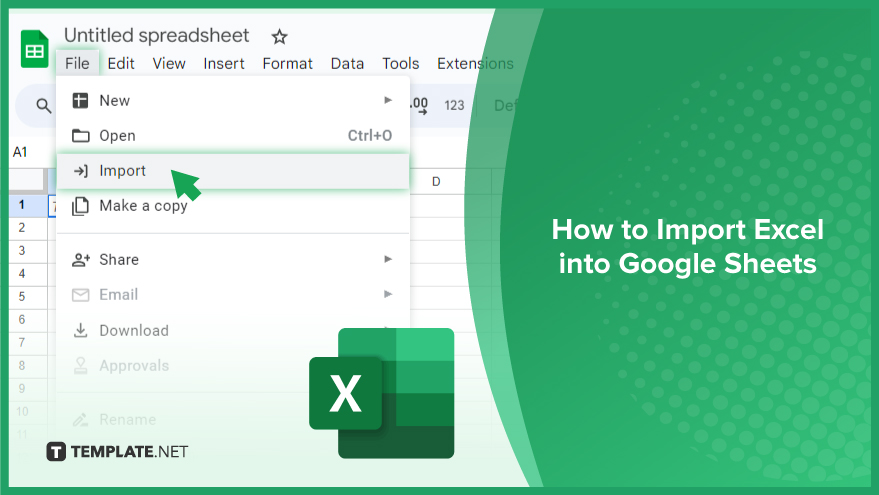The height and width of the screenshot is (495, 879).
Task: Select Import in the File menu
Action: [x=233, y=171]
